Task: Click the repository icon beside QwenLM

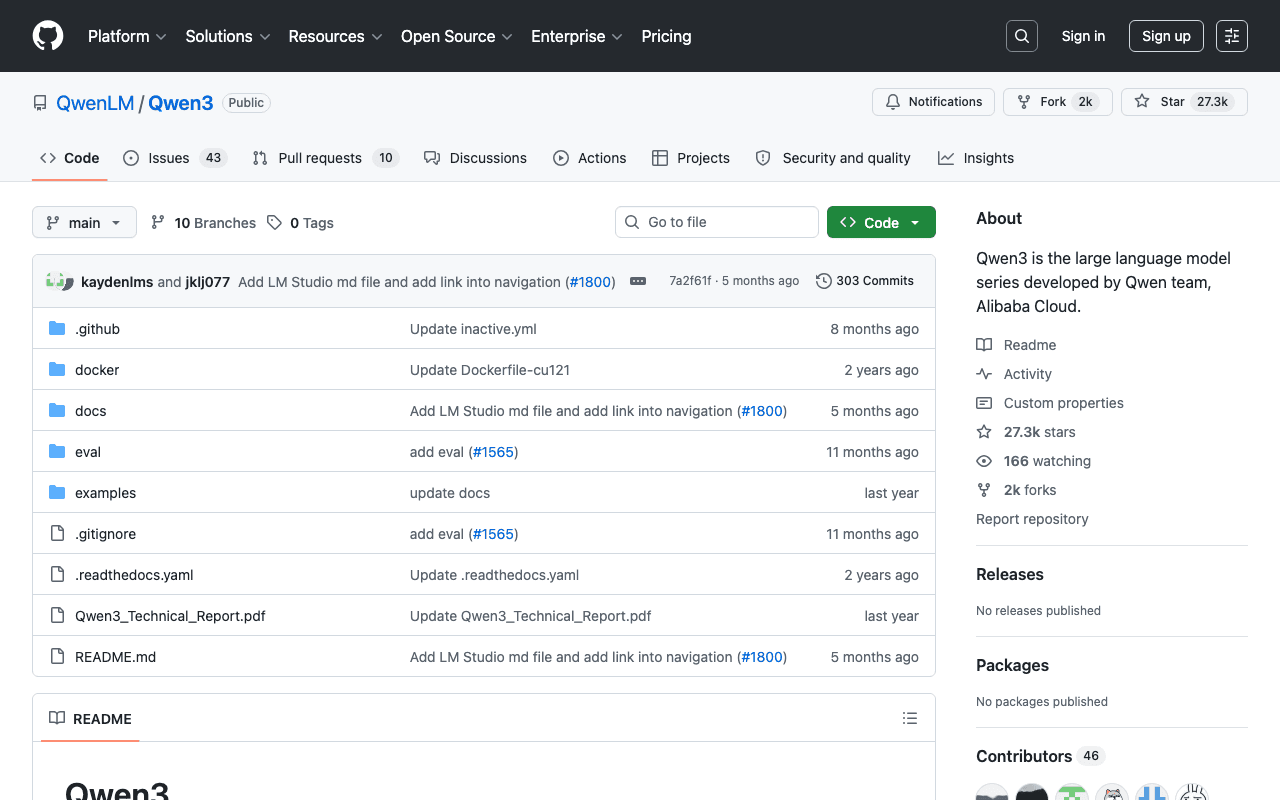Action: 40,103
